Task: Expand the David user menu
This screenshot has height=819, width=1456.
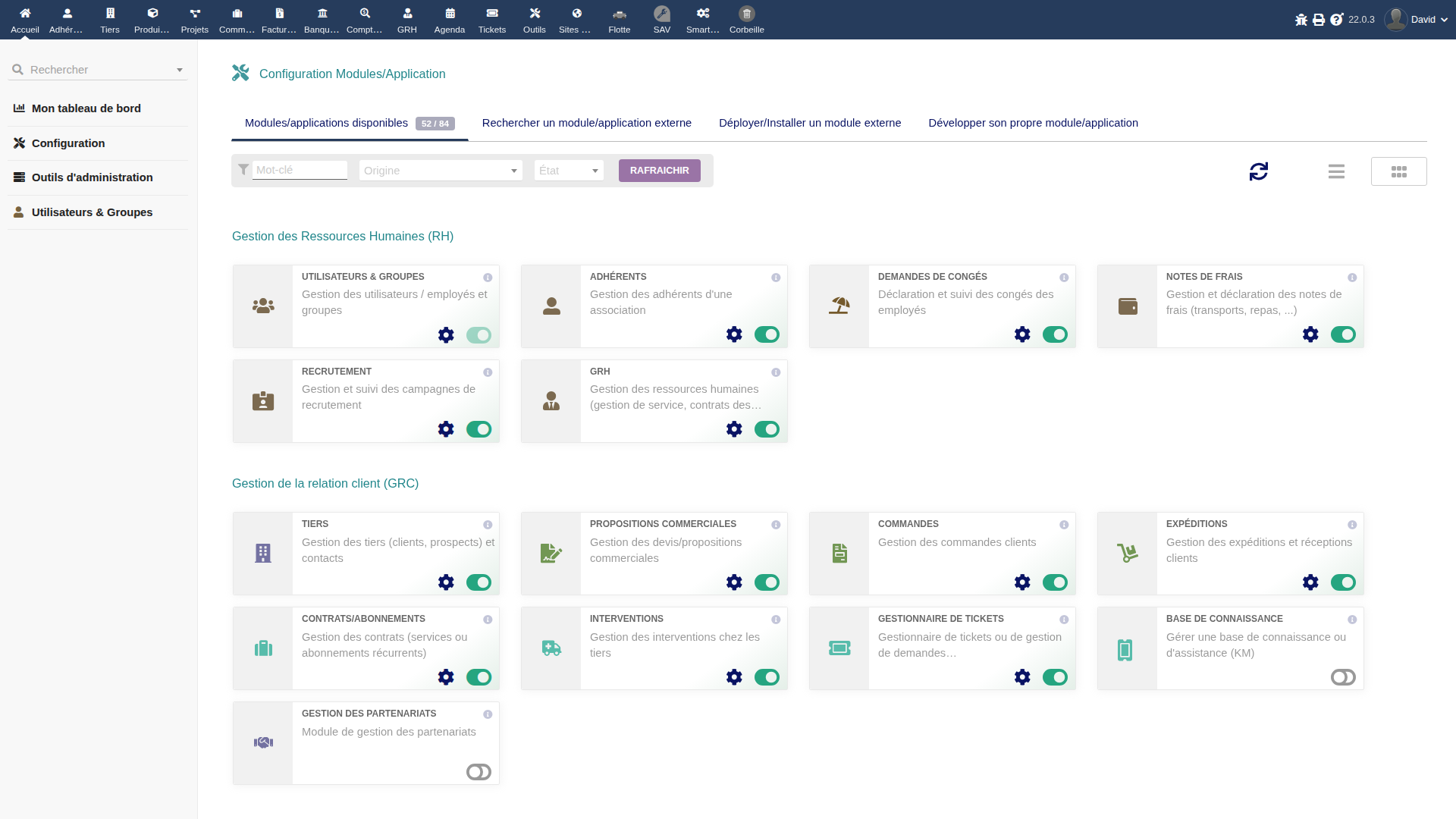Action: [x=1416, y=20]
